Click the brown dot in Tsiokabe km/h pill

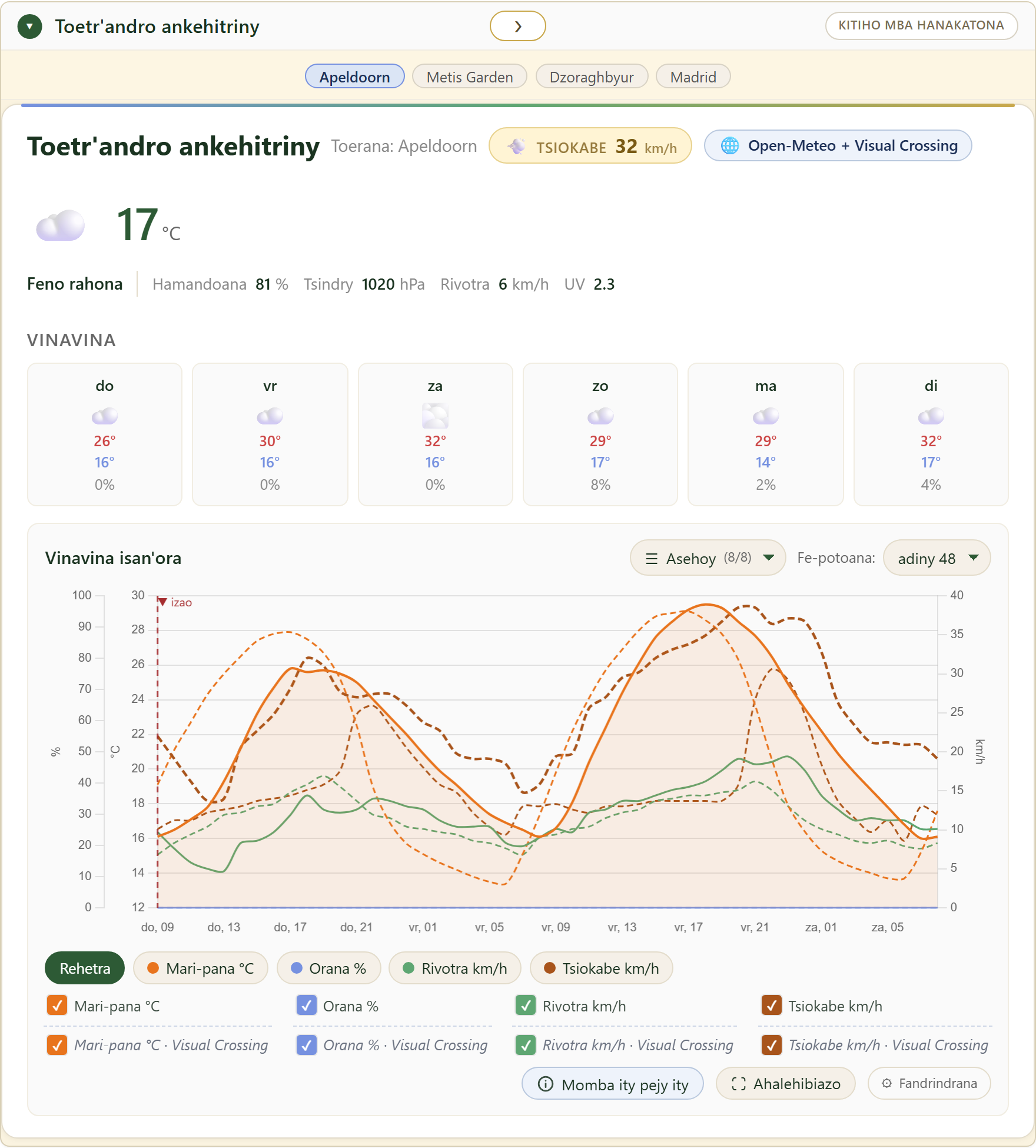550,968
